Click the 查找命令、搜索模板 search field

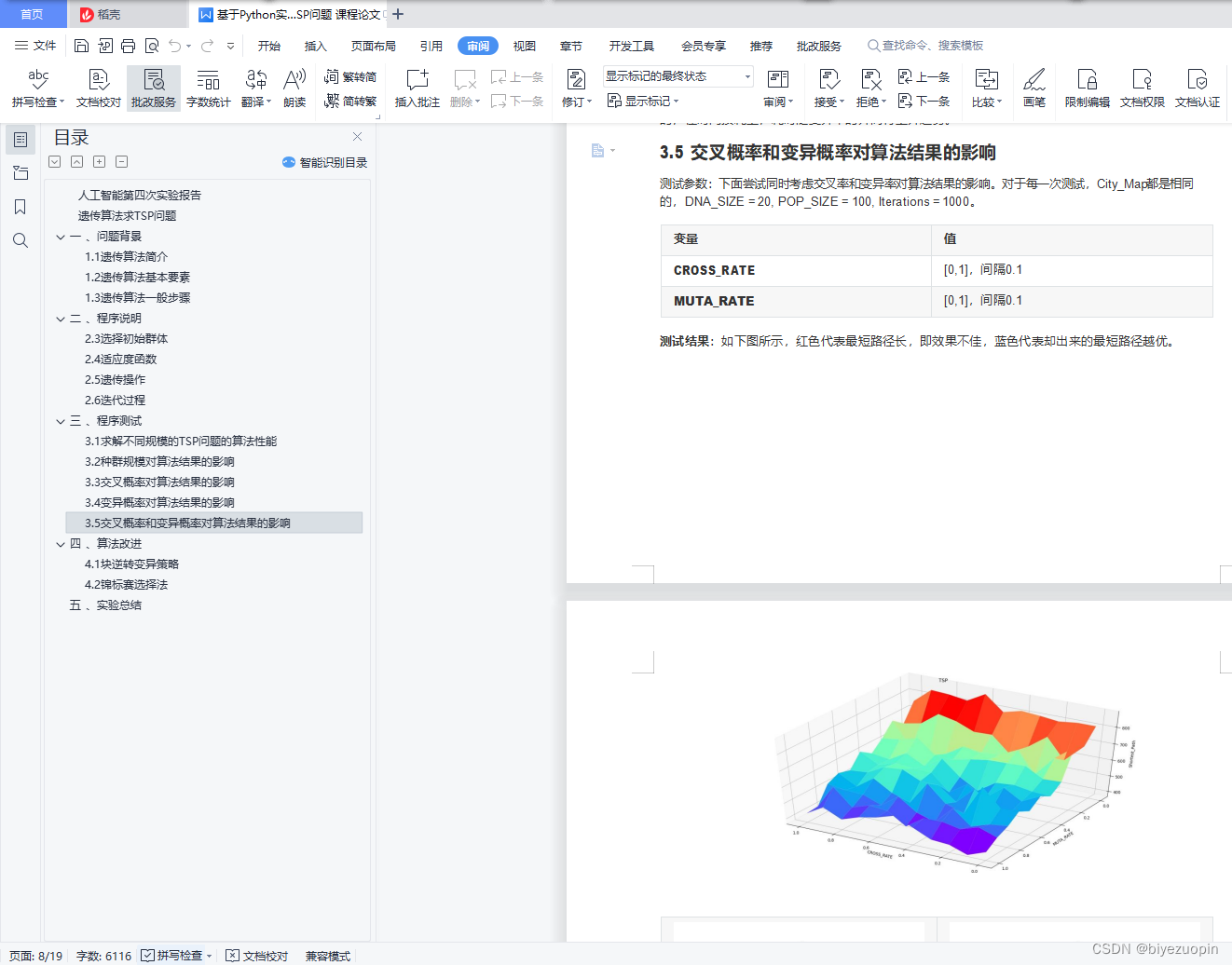point(925,46)
